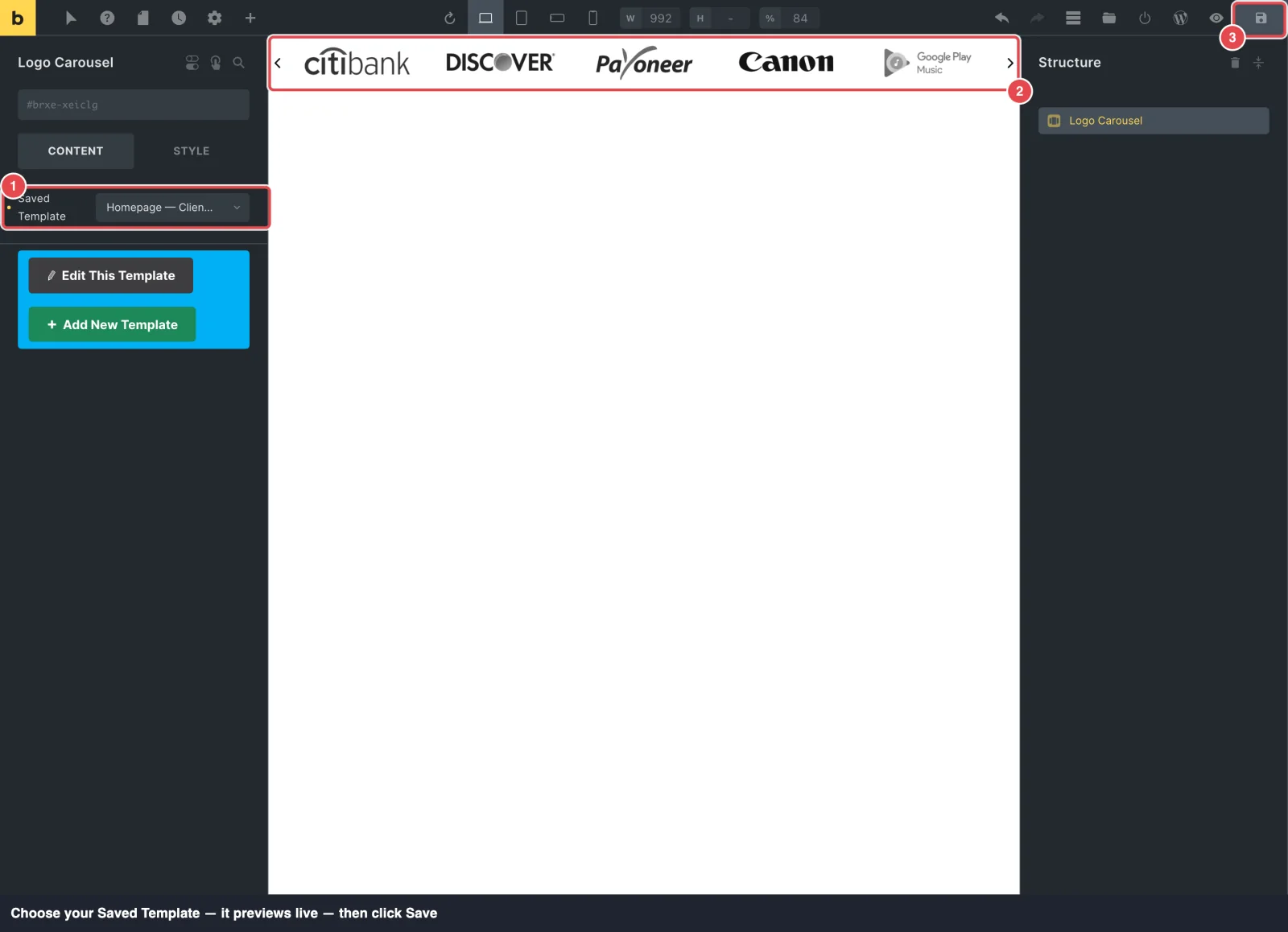
Task: Switch to the STYLE tab
Action: coord(192,151)
